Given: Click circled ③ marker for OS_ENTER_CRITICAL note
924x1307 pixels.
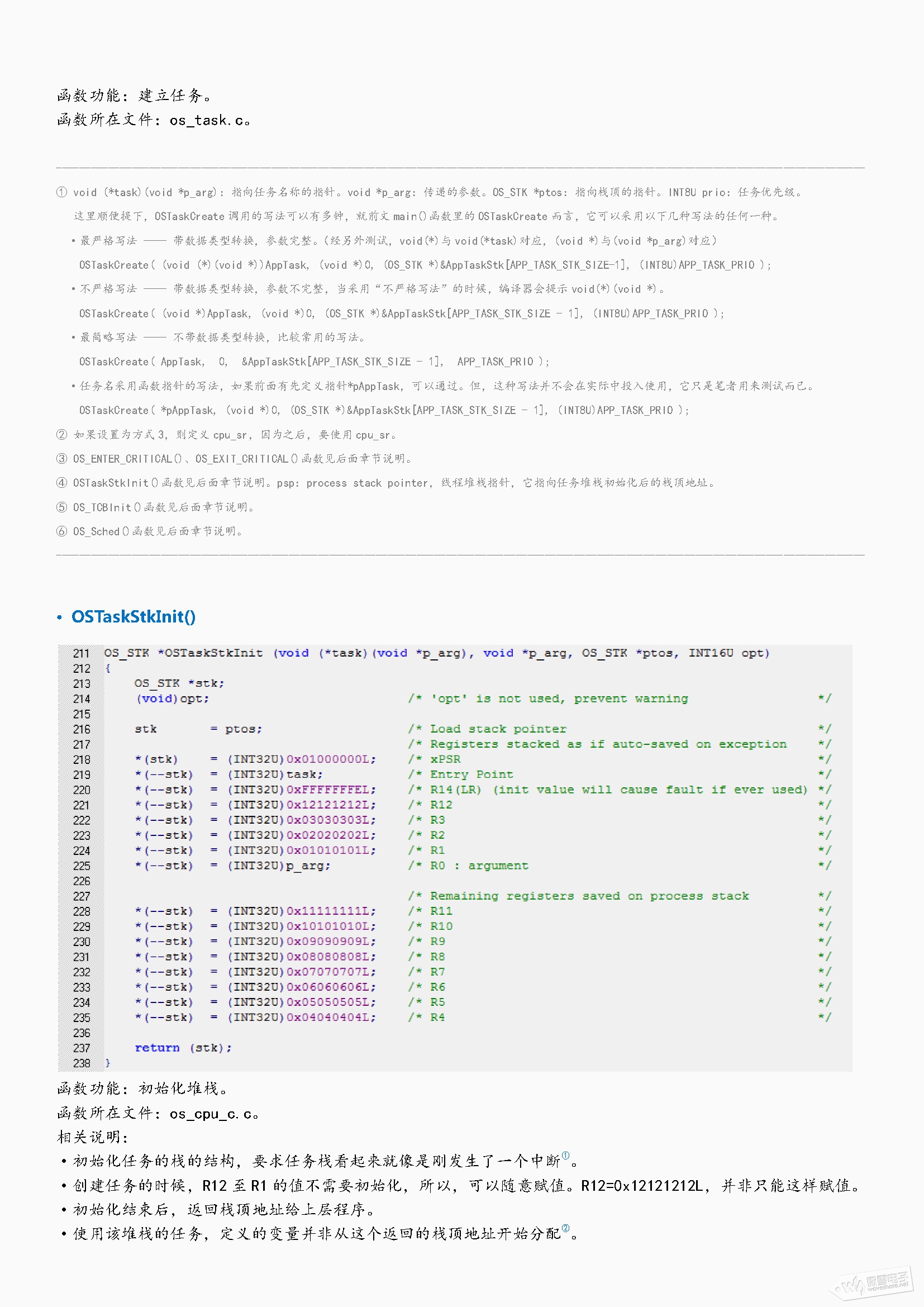Looking at the screenshot, I should [61, 459].
